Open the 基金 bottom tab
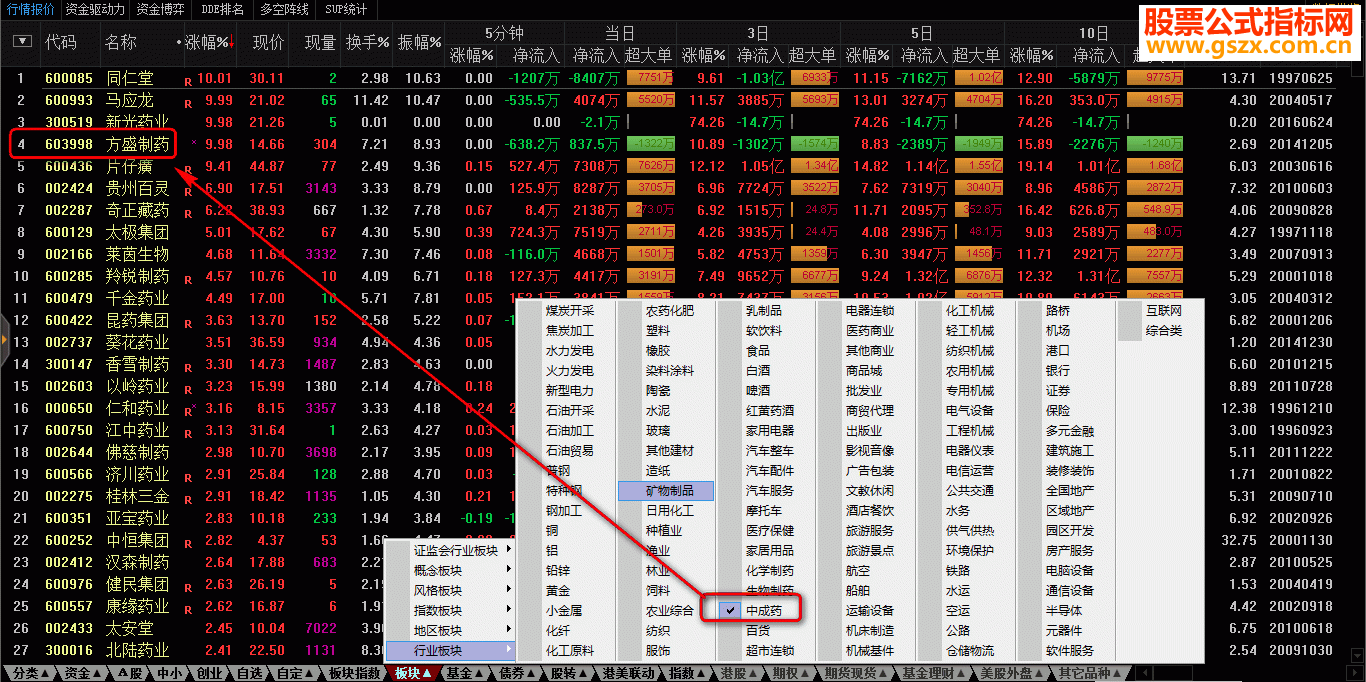 466,674
